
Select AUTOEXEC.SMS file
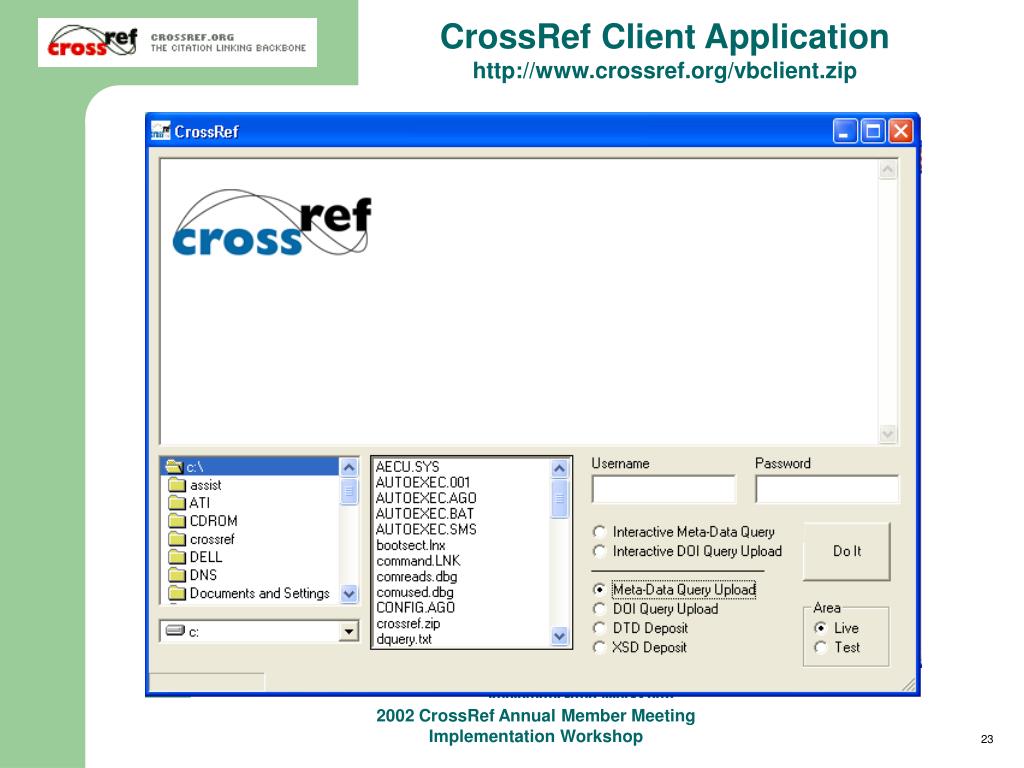click(426, 530)
